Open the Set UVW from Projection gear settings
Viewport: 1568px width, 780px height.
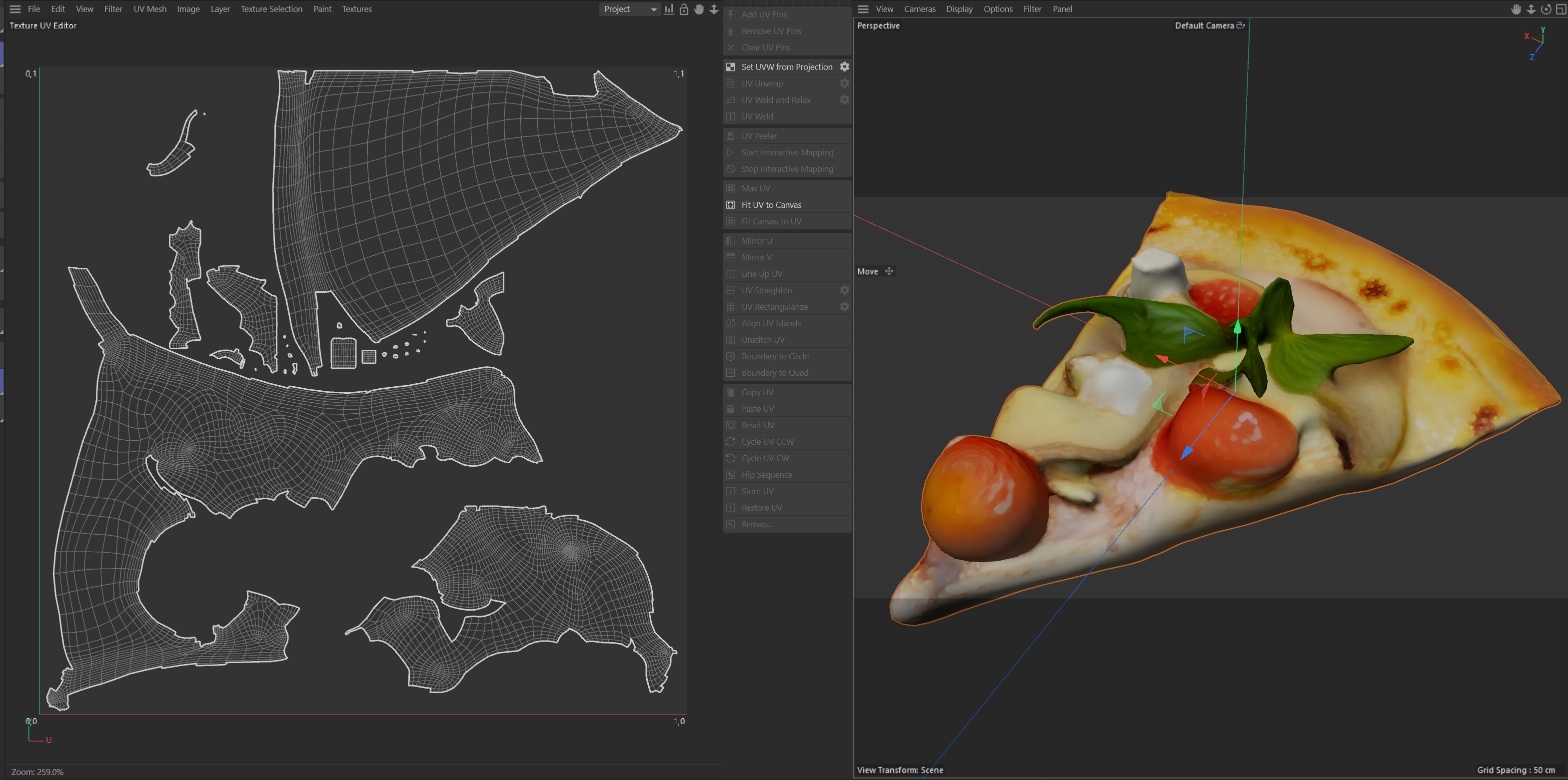click(844, 67)
